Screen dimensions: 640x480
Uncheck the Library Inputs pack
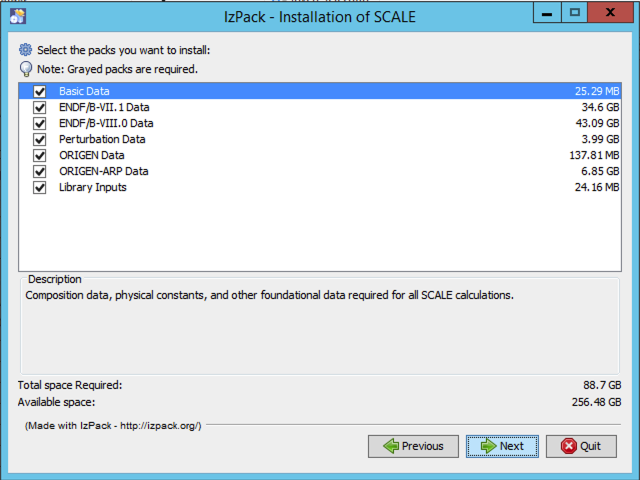[x=40, y=187]
